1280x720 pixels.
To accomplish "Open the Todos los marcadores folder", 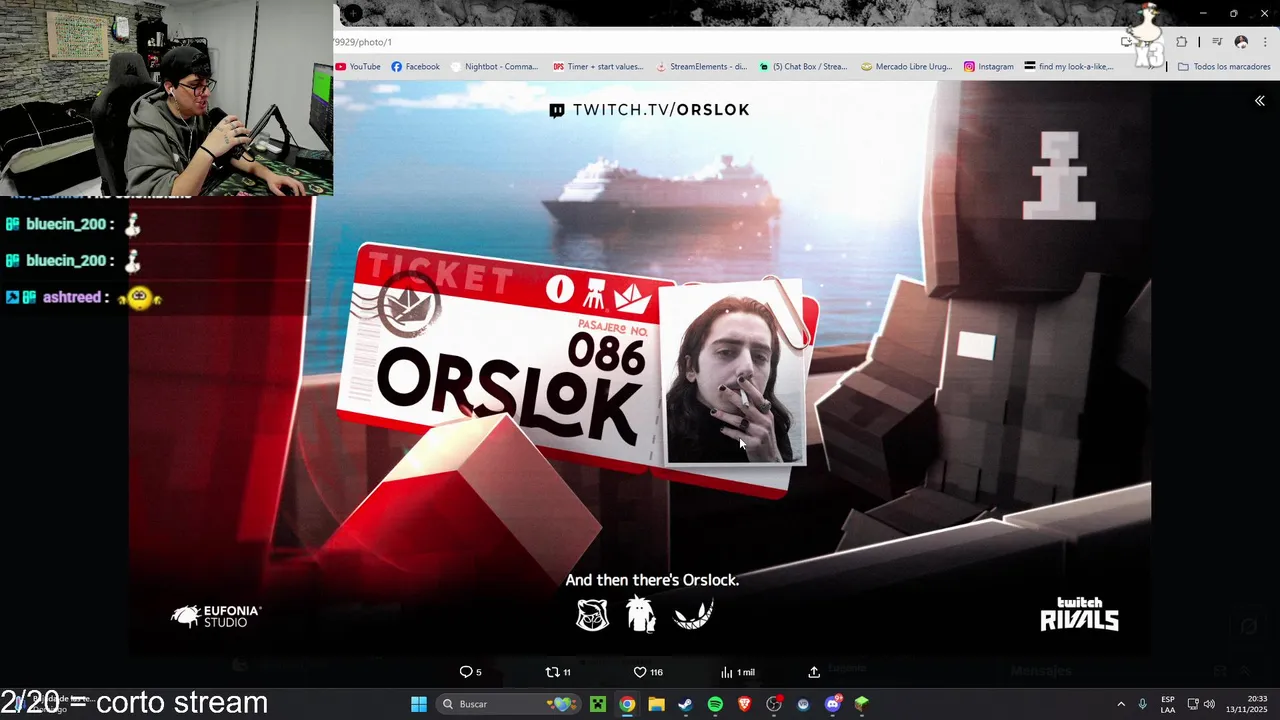I will click(1224, 67).
